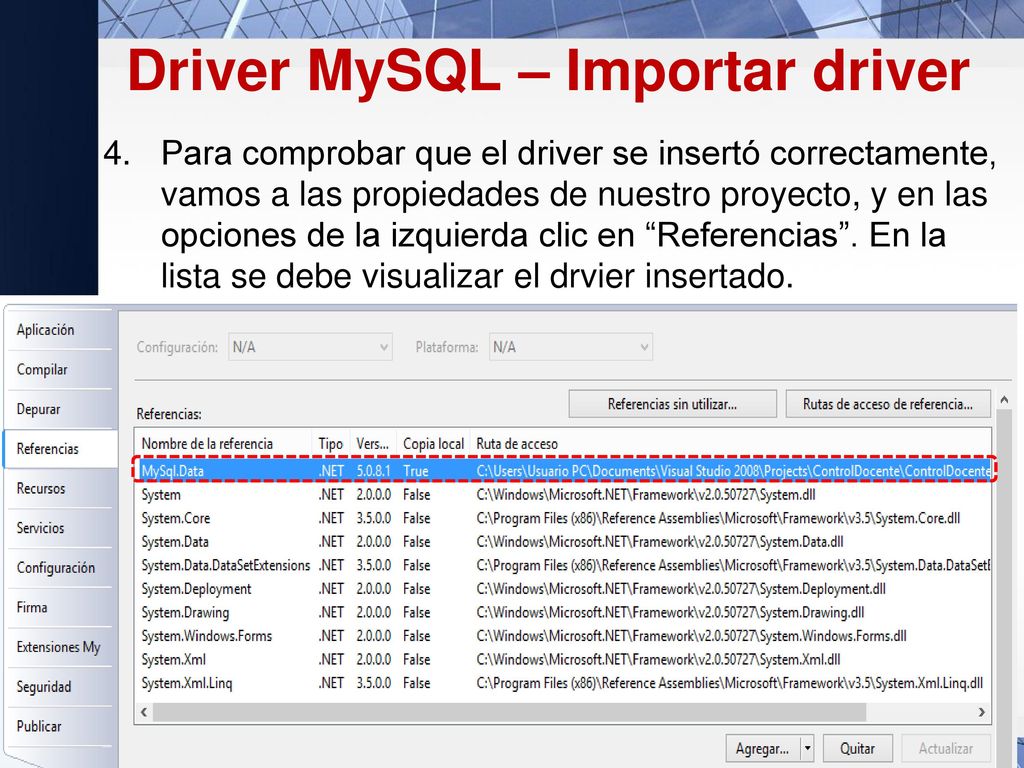The image size is (1024, 768).
Task: Go to the Recursos tab
Action: [x=59, y=488]
